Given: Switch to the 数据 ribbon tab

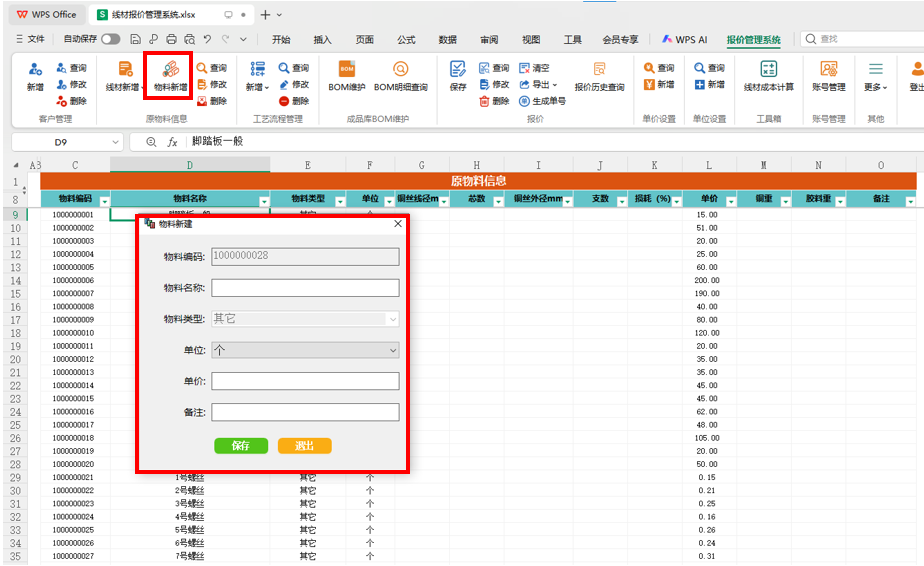Looking at the screenshot, I should pos(447,40).
